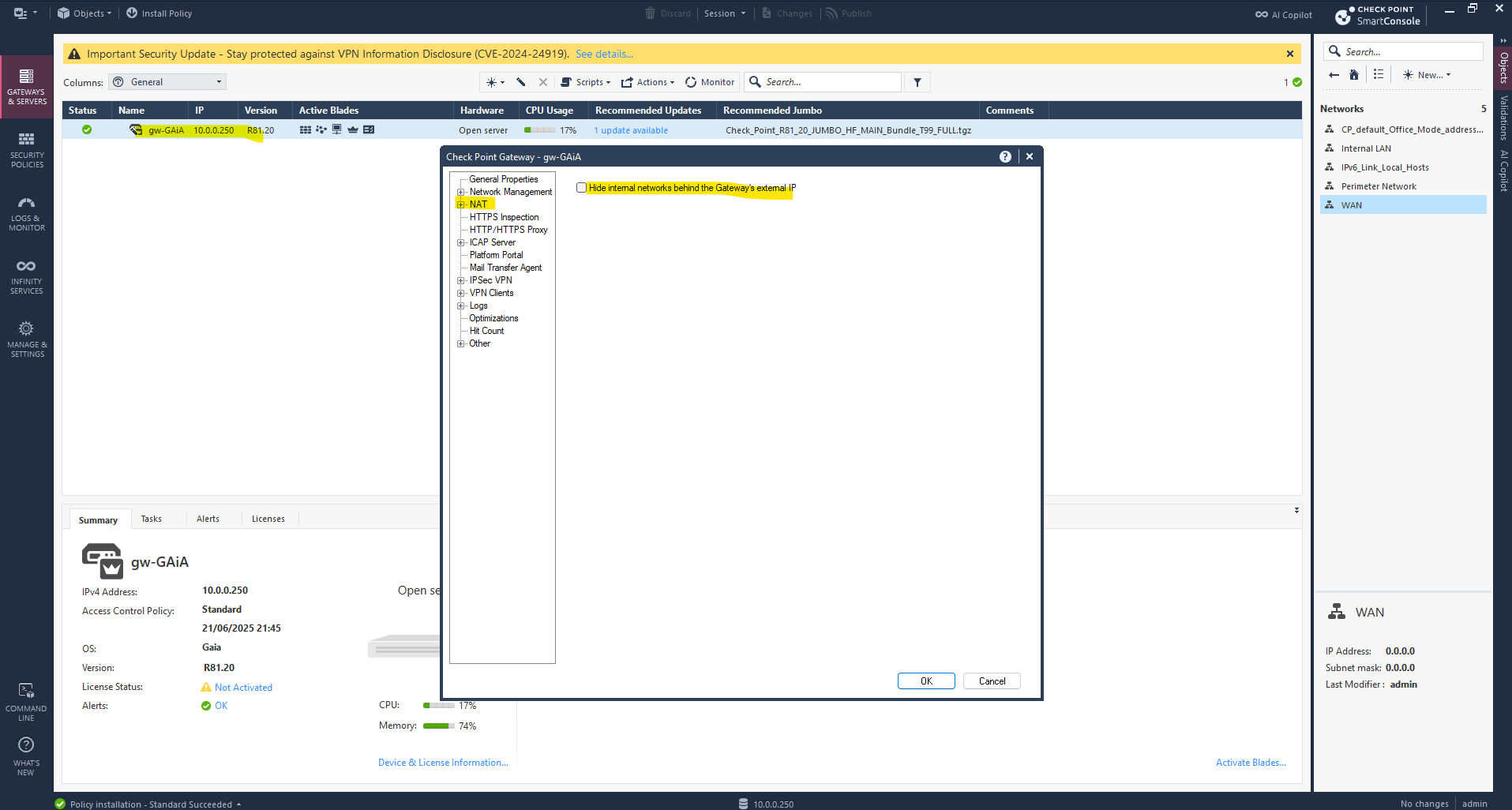Image resolution: width=1512 pixels, height=810 pixels.
Task: Click the home icon in Objects panel
Action: coord(1354,75)
